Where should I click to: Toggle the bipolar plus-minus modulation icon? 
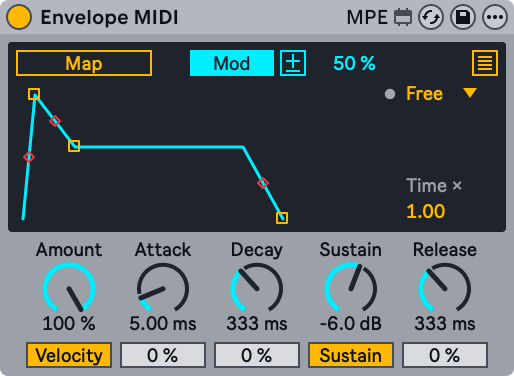(x=293, y=63)
